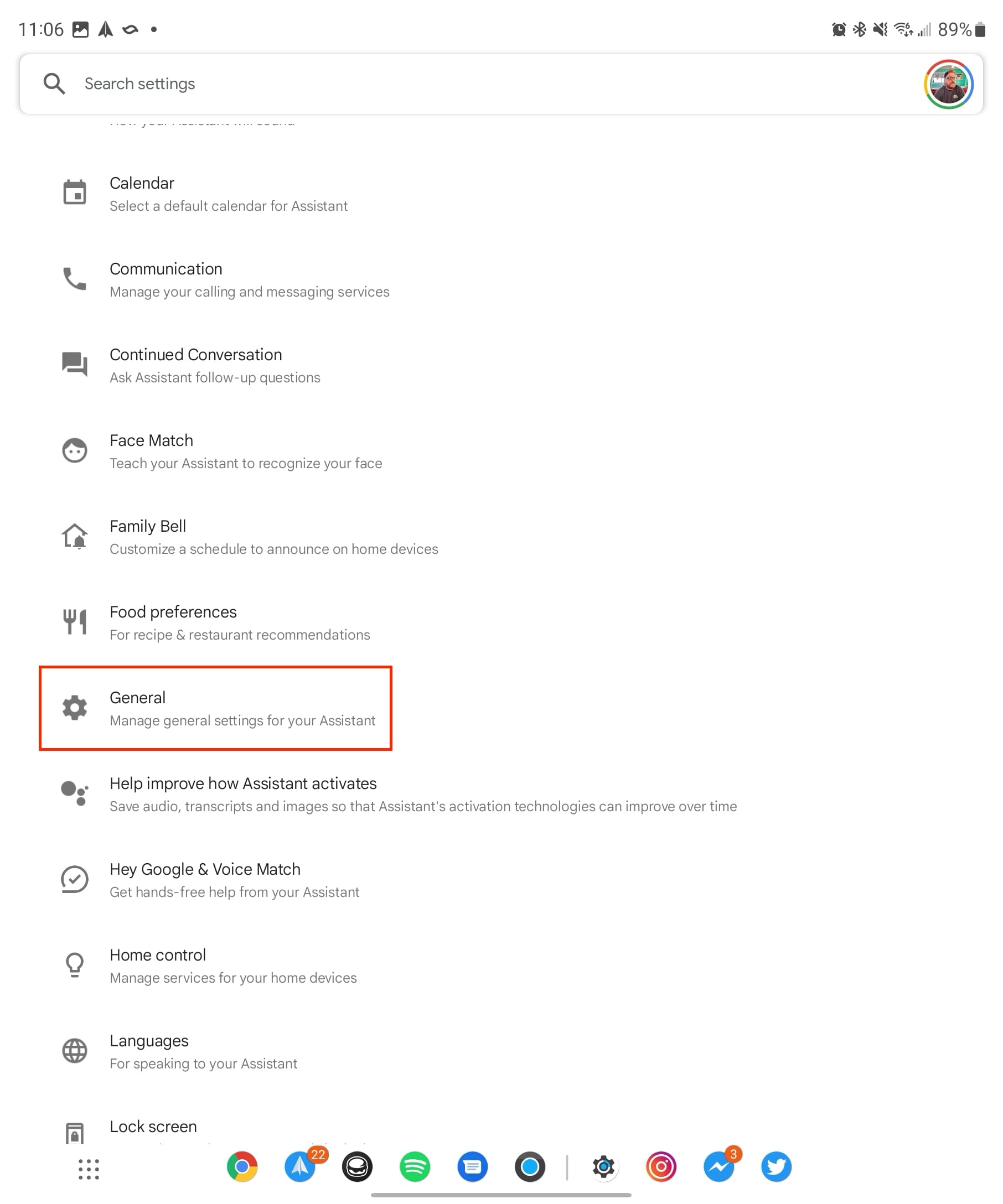Viewport: 1003px width, 1204px height.
Task: Launch Spotify from the taskbar
Action: pyautogui.click(x=415, y=1167)
